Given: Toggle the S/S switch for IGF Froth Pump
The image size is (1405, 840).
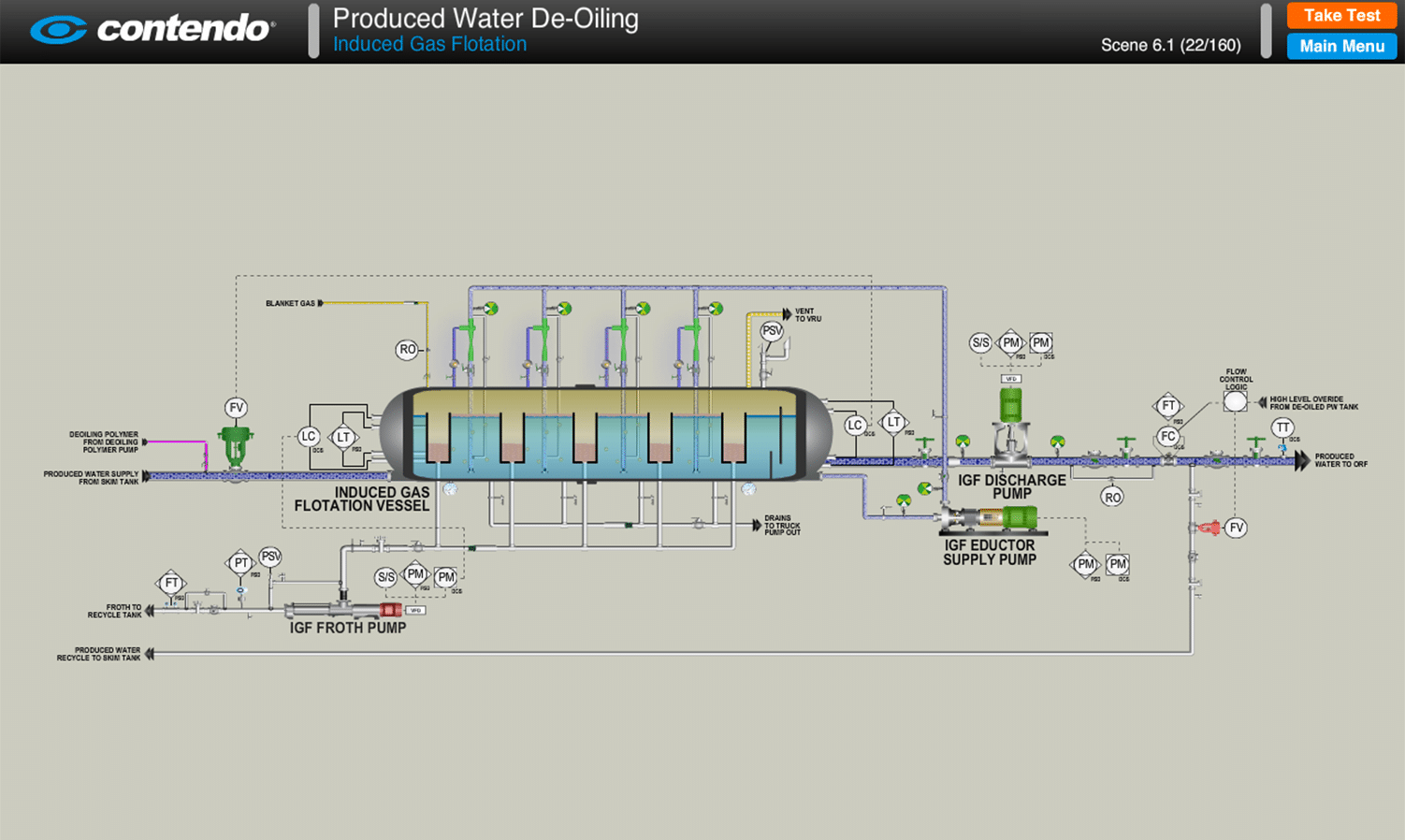Looking at the screenshot, I should click(384, 577).
